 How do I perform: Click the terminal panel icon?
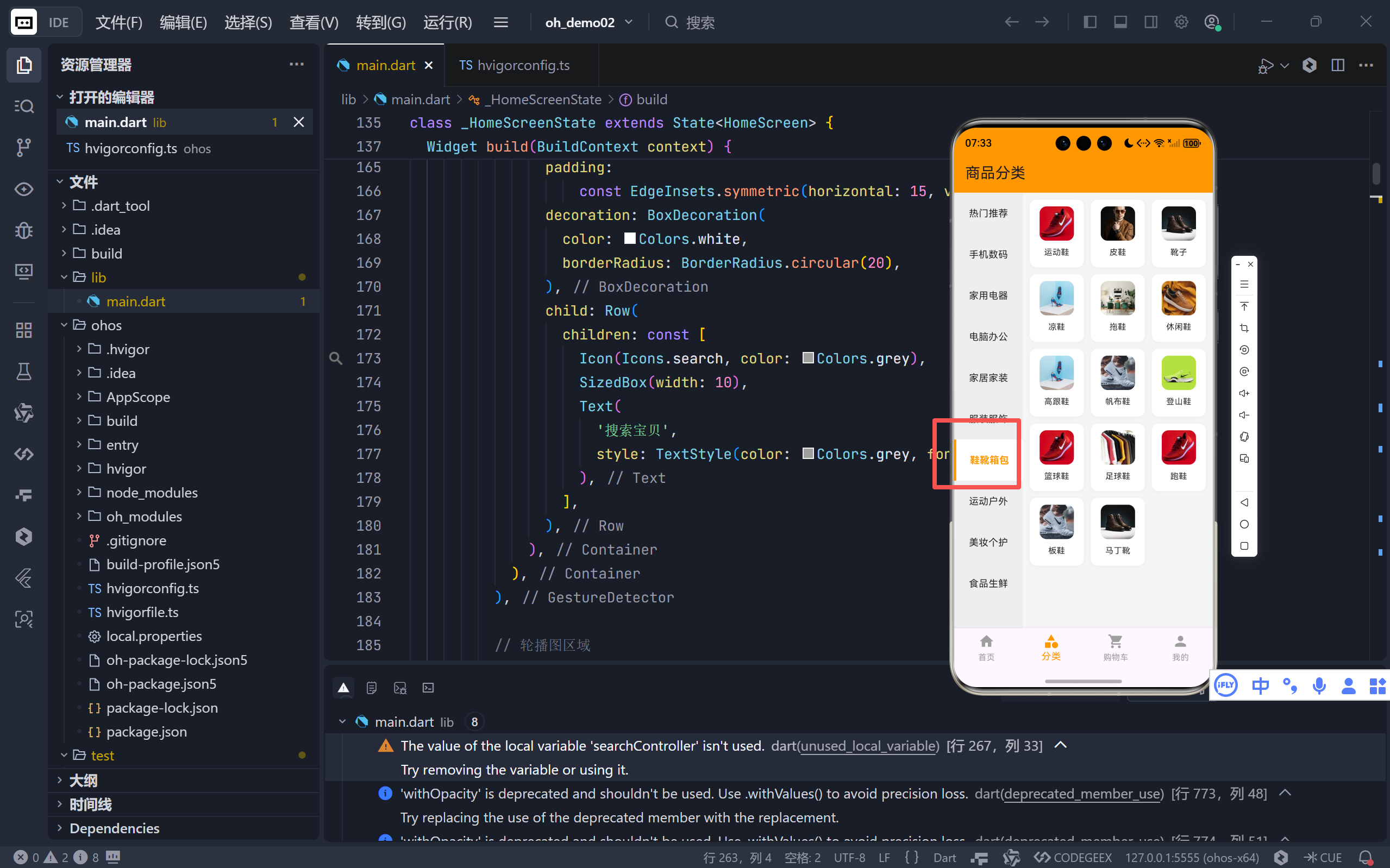428,688
